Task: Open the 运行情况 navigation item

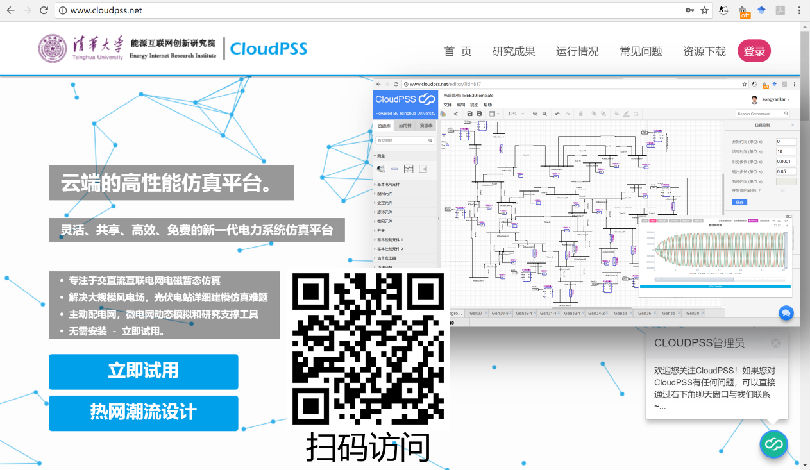Action: (577, 51)
